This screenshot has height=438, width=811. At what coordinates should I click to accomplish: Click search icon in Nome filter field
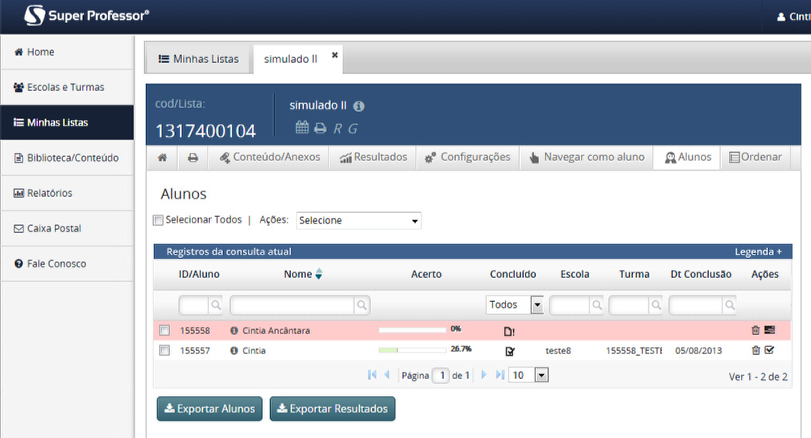[x=361, y=305]
